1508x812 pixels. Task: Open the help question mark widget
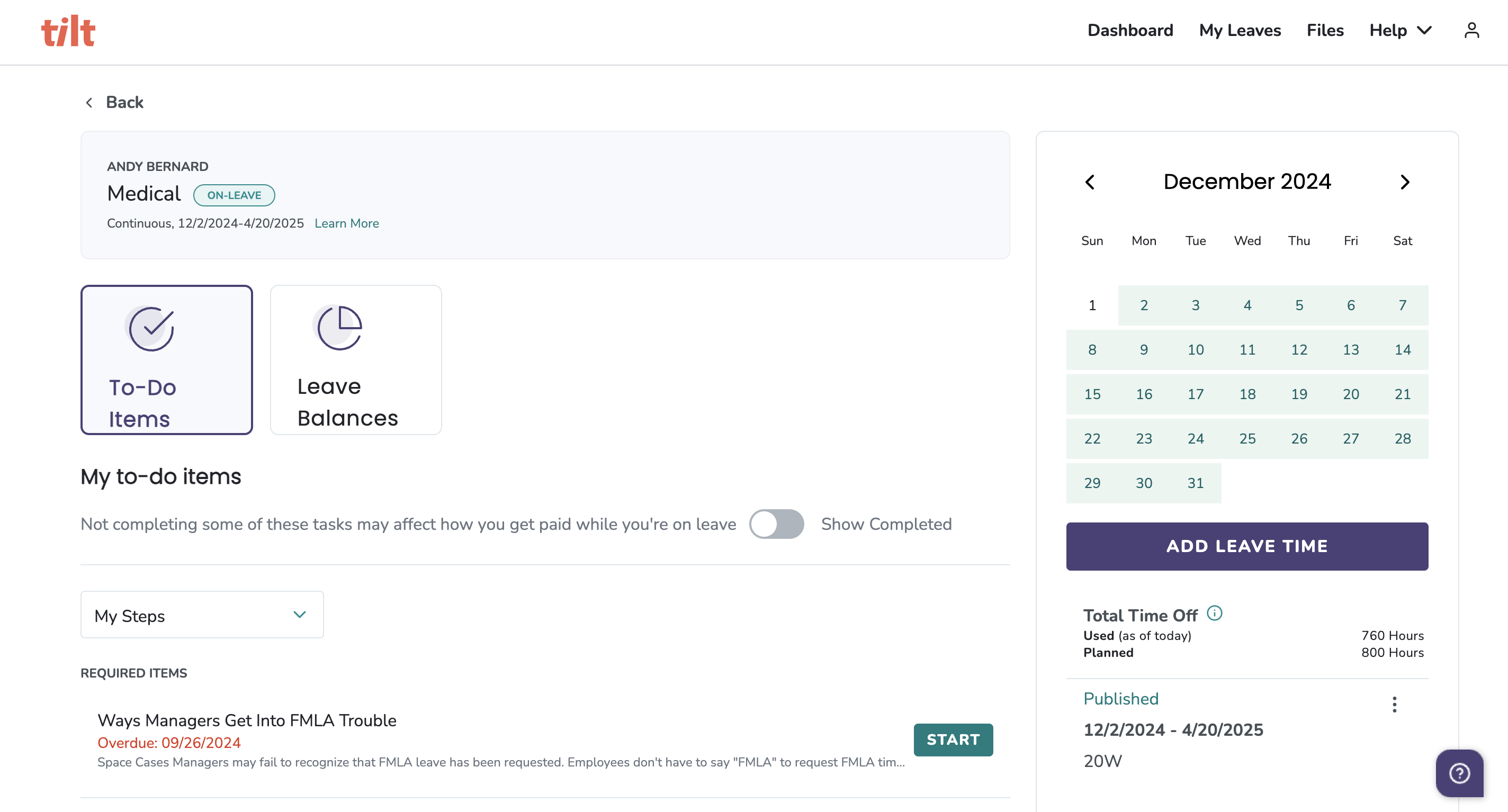[1459, 773]
